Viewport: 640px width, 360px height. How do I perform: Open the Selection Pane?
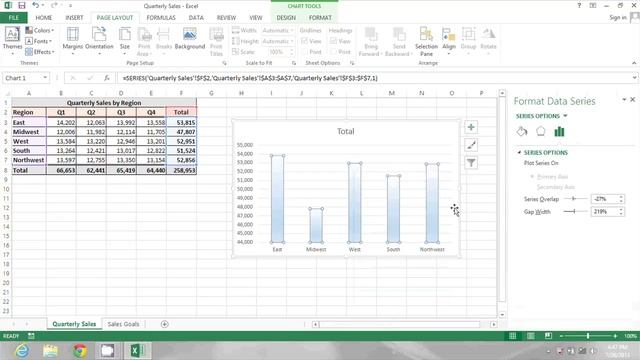tap(426, 41)
